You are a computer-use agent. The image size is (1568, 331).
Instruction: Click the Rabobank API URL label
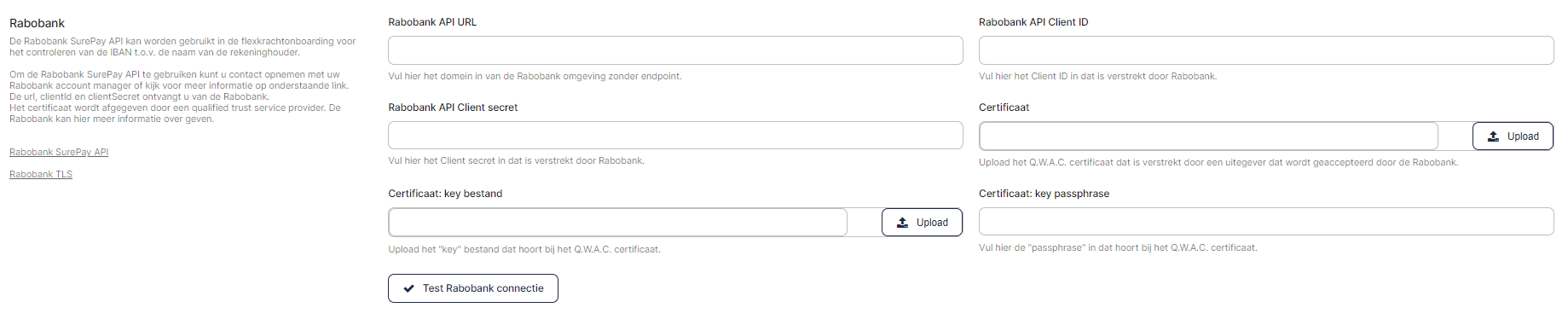(x=432, y=22)
